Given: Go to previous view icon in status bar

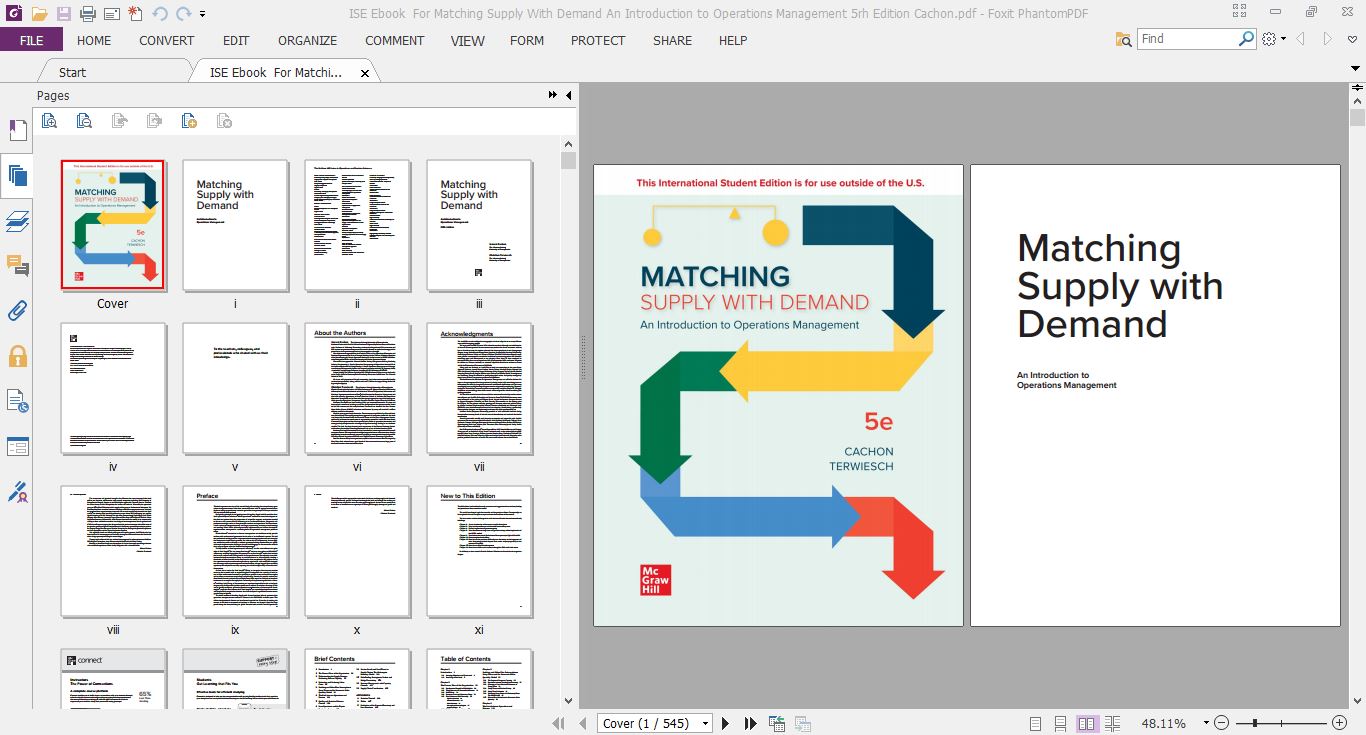Looking at the screenshot, I should tap(777, 723).
